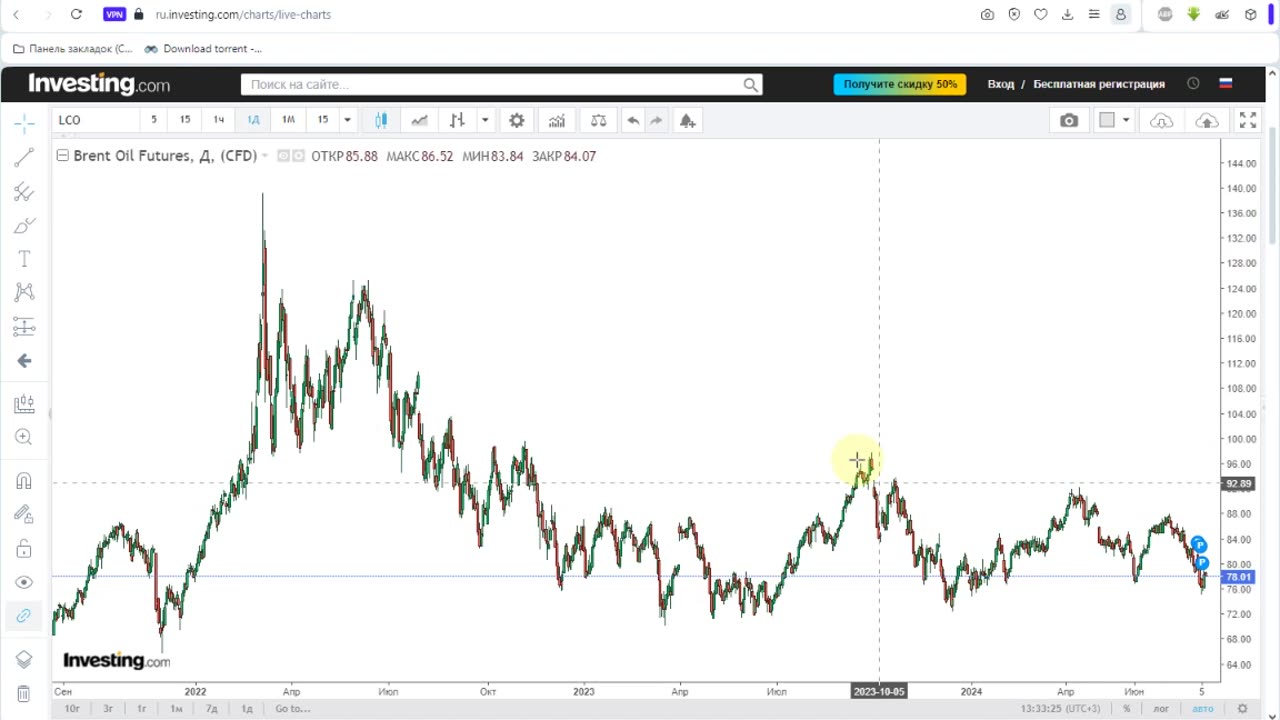
Task: Select the crosshair cursor tool
Action: pos(24,123)
